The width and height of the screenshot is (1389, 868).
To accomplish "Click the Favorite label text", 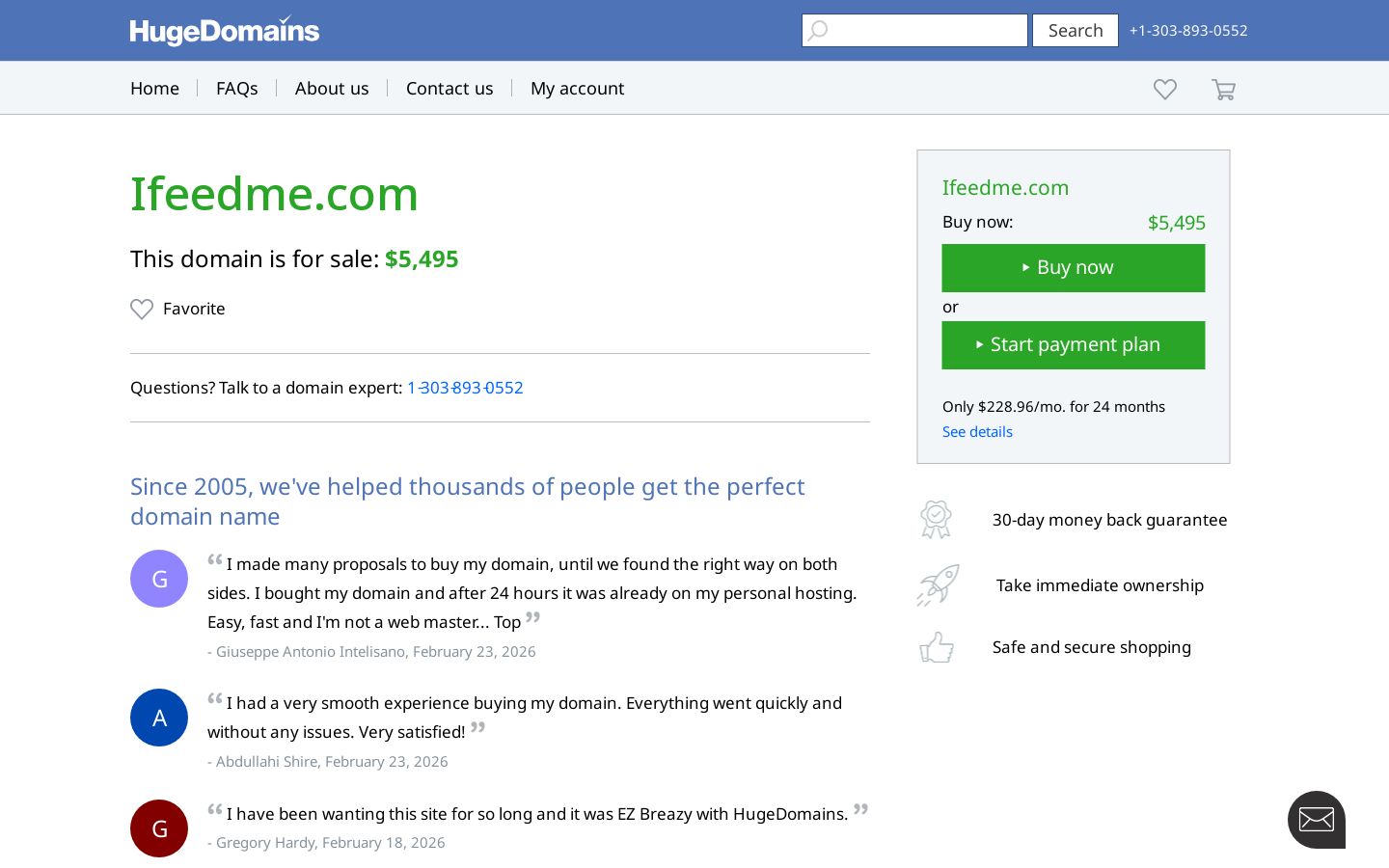I will tap(194, 309).
